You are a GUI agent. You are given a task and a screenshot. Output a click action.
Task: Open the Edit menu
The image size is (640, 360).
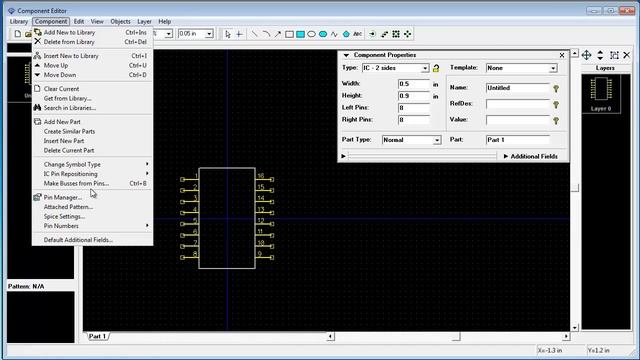tap(79, 21)
